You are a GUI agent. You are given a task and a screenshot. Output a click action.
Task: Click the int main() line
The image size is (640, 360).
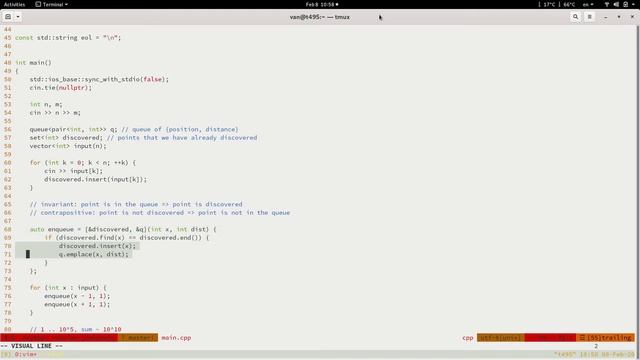coord(33,62)
